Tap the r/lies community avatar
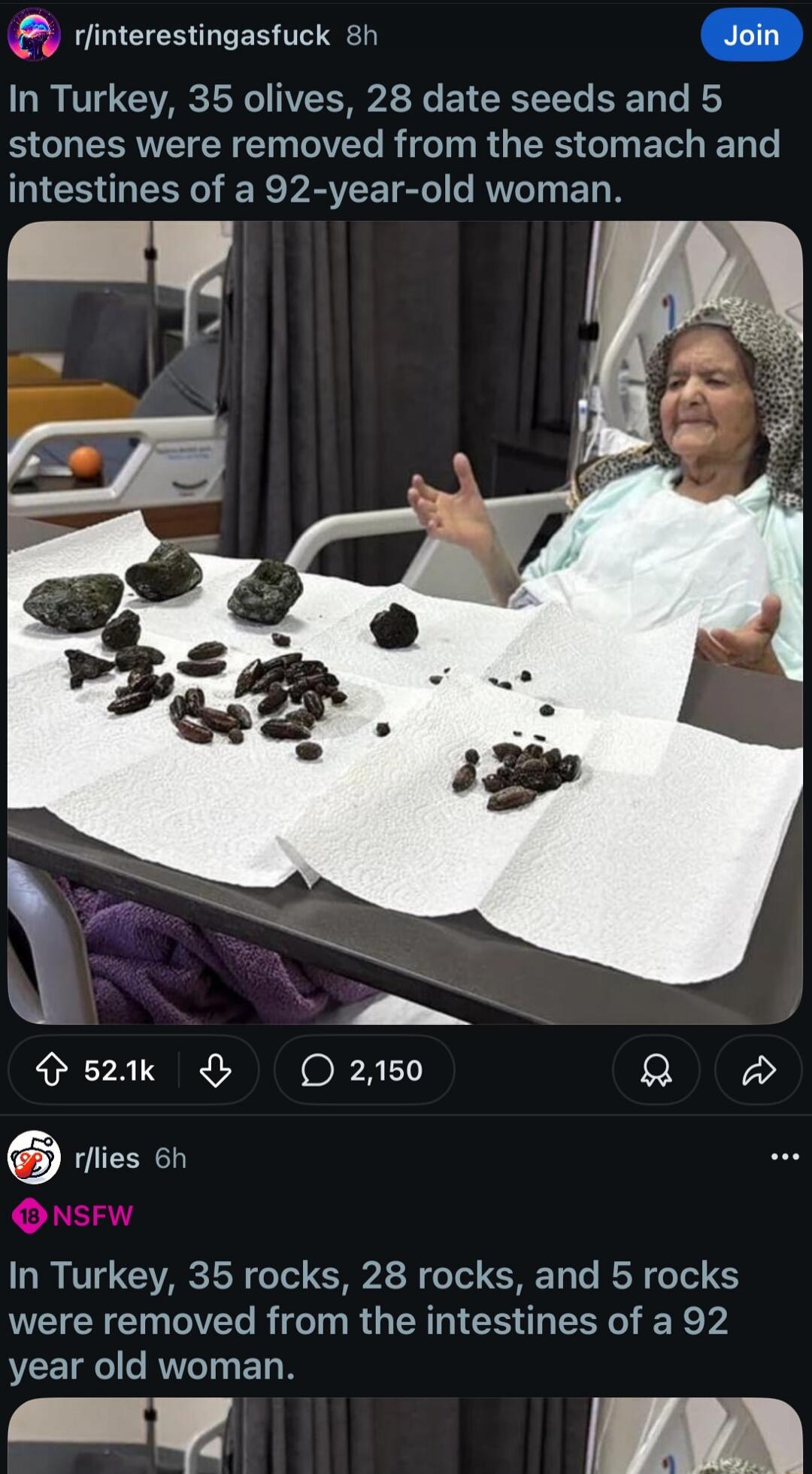Viewport: 812px width, 1474px height. click(x=34, y=1157)
